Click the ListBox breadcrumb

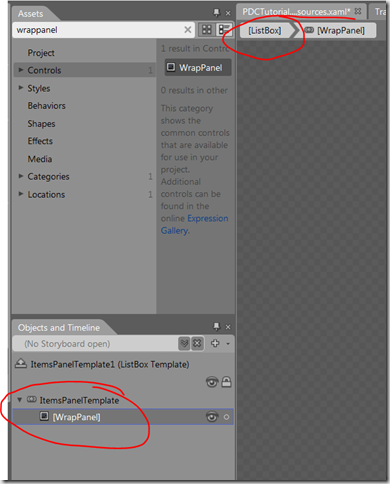(265, 31)
